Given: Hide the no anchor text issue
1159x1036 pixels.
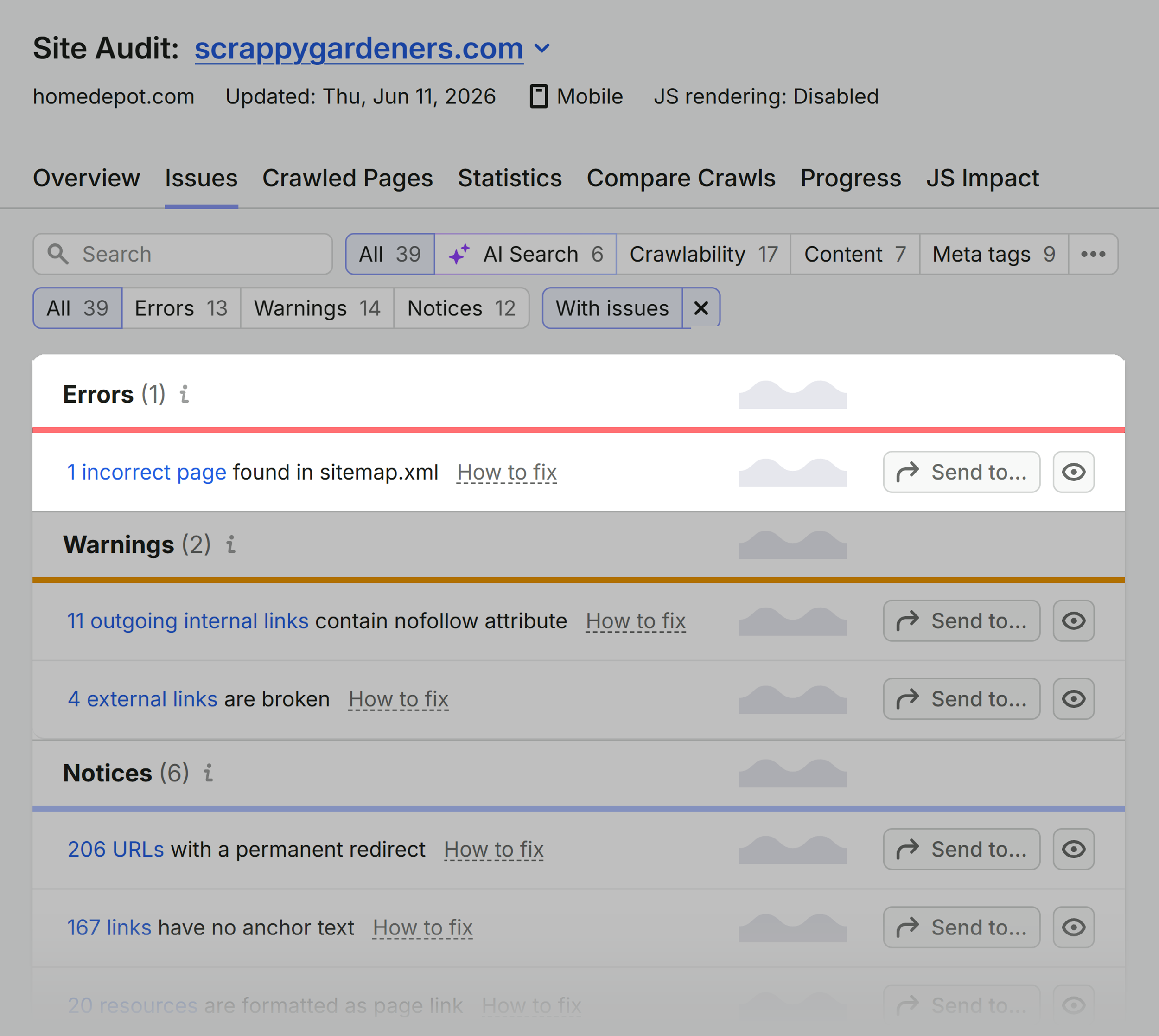Looking at the screenshot, I should (1074, 927).
